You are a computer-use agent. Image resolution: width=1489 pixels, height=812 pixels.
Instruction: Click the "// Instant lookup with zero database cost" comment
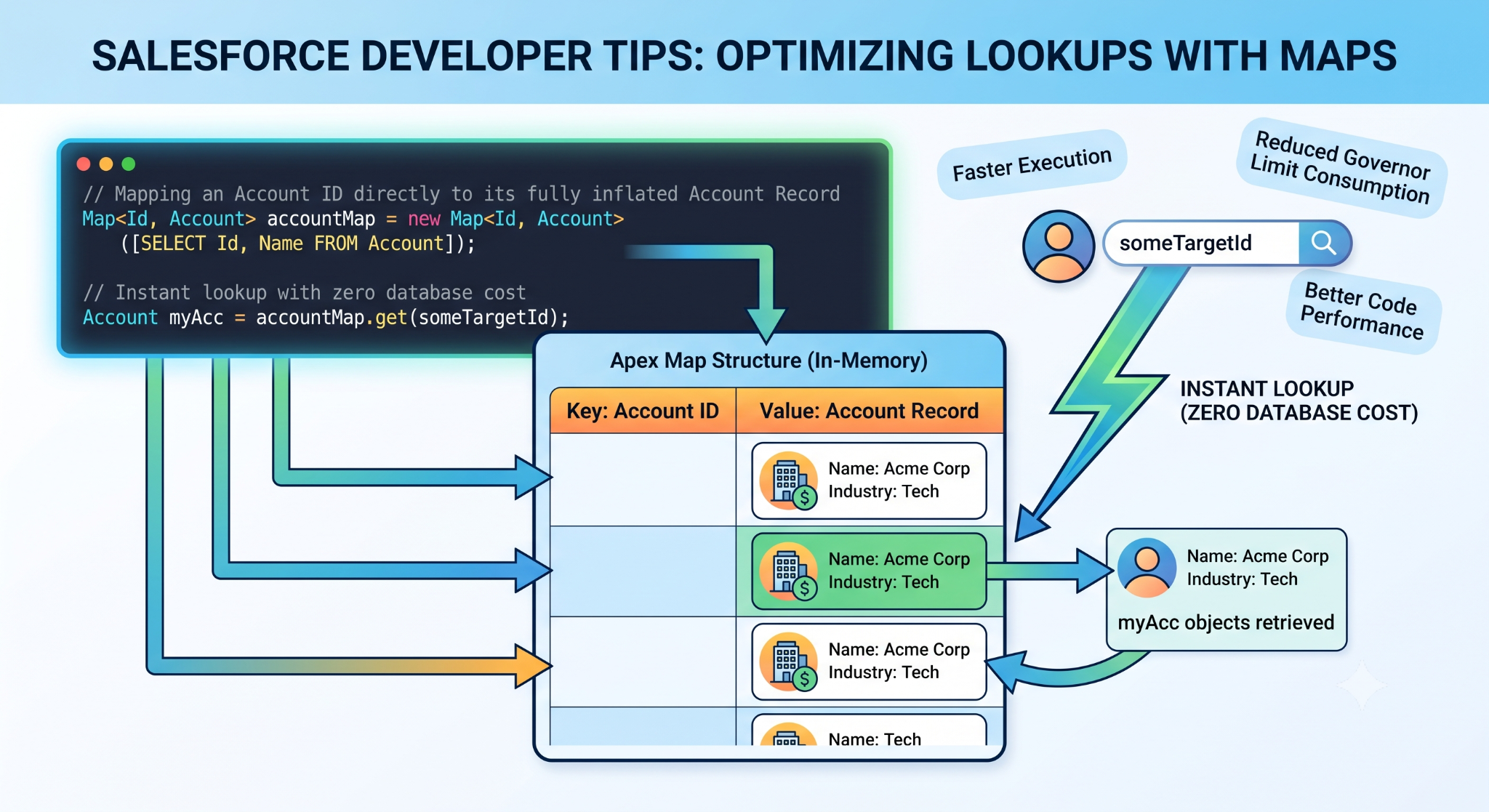[x=305, y=292]
